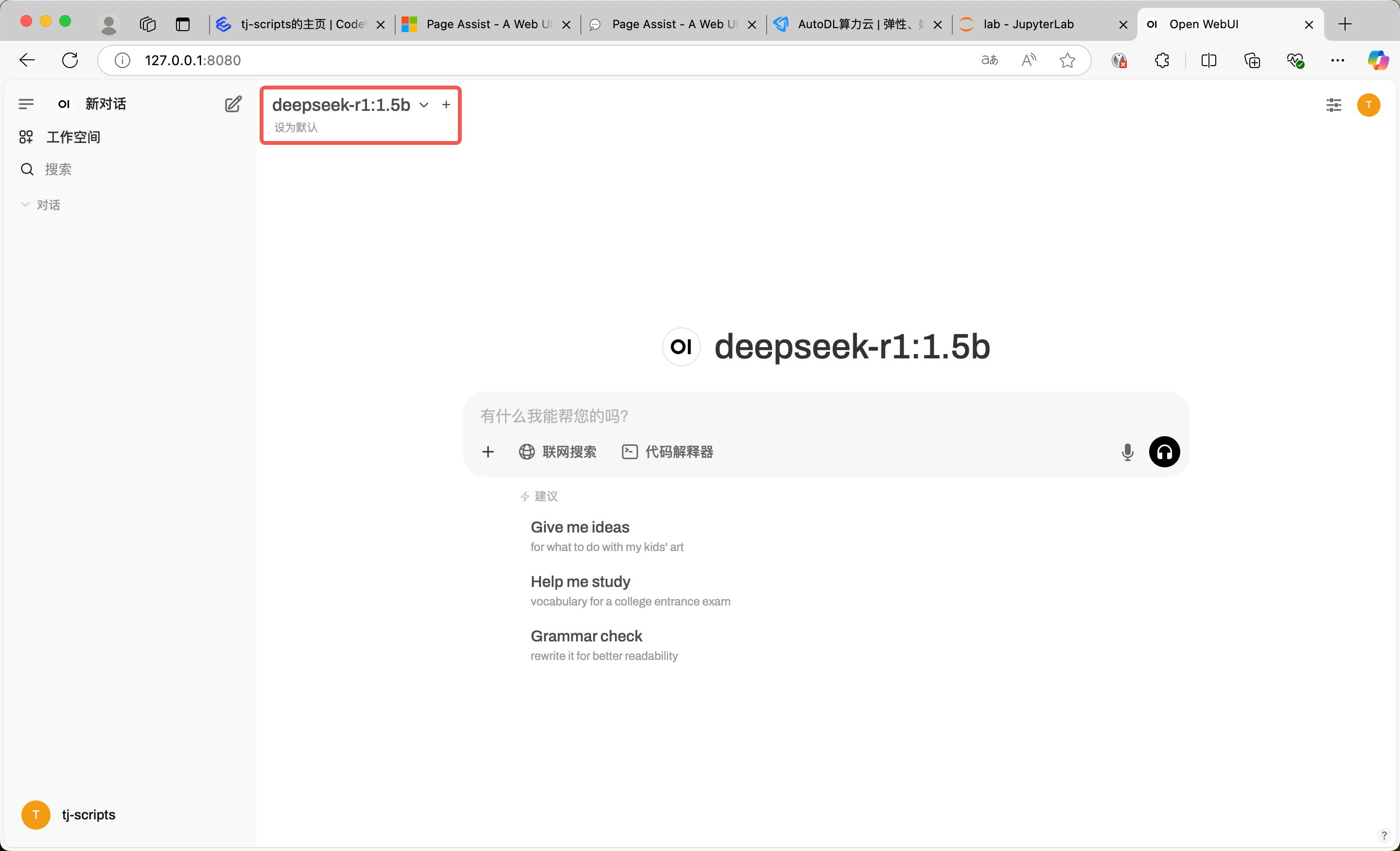
Task: Switch to first Page Assist tab with Microsoft icon
Action: point(487,24)
